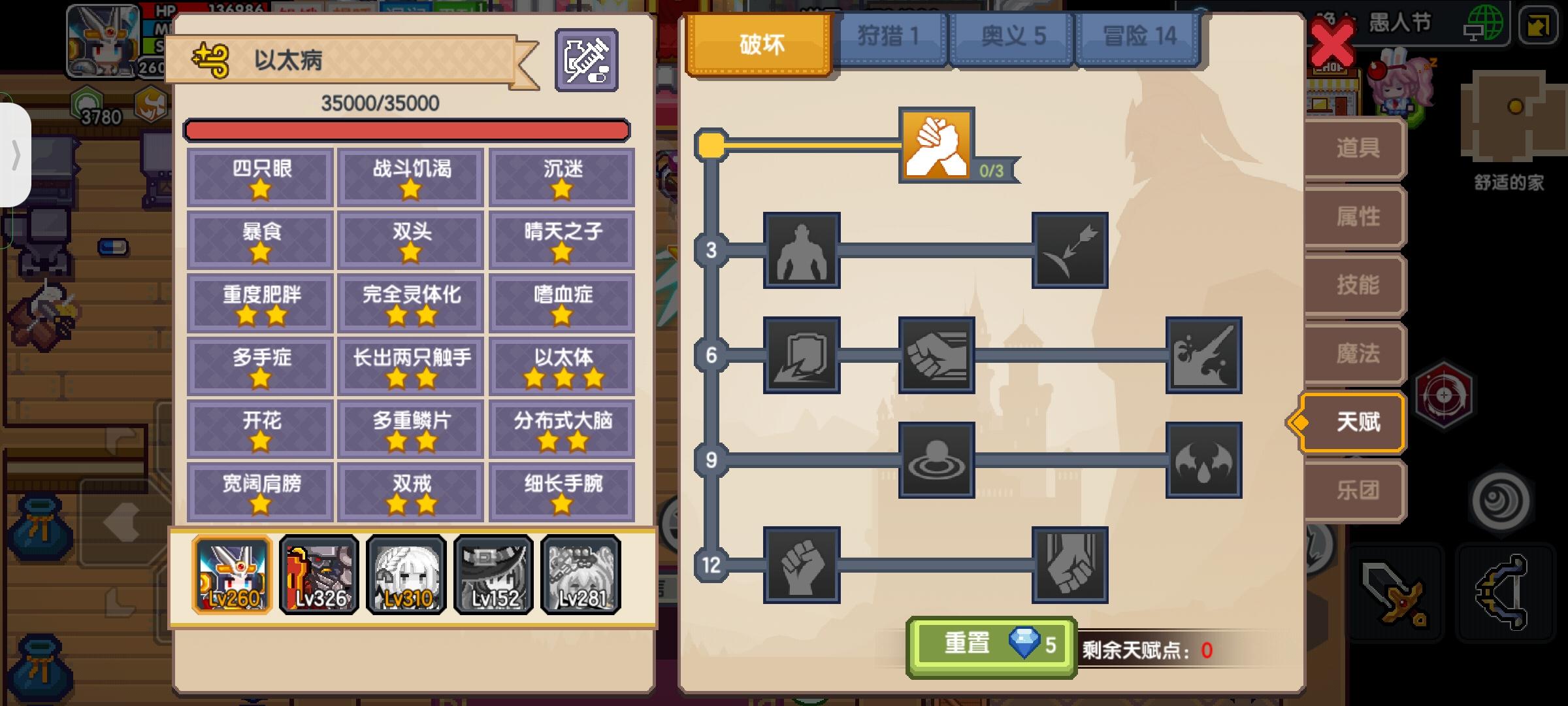
Task: Open the 技能 side menu
Action: coord(1356,285)
